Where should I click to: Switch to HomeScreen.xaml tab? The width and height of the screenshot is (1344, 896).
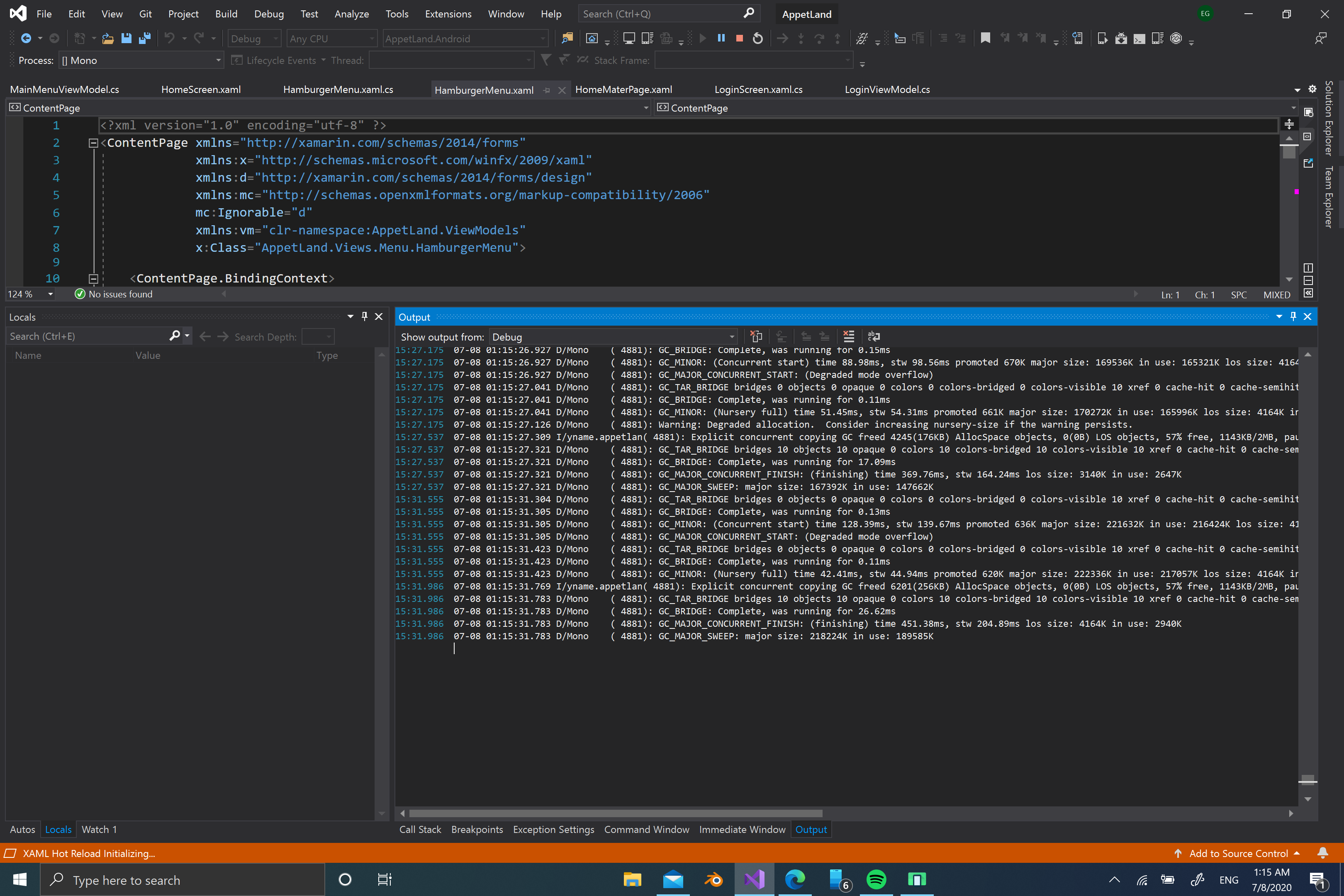tap(201, 90)
